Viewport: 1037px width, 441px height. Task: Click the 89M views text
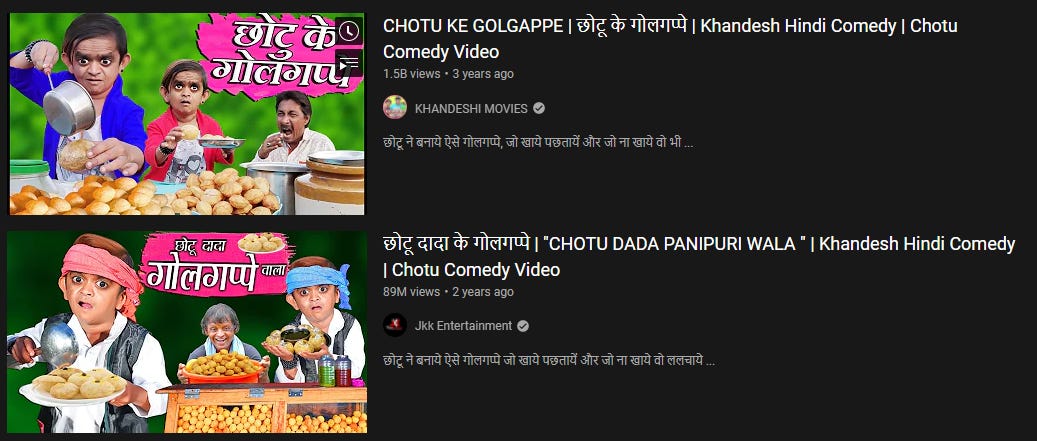[x=411, y=292]
